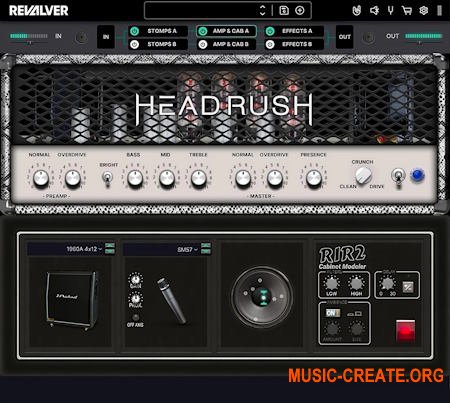
Task: Open the tuner fork icon
Action: coord(390,11)
